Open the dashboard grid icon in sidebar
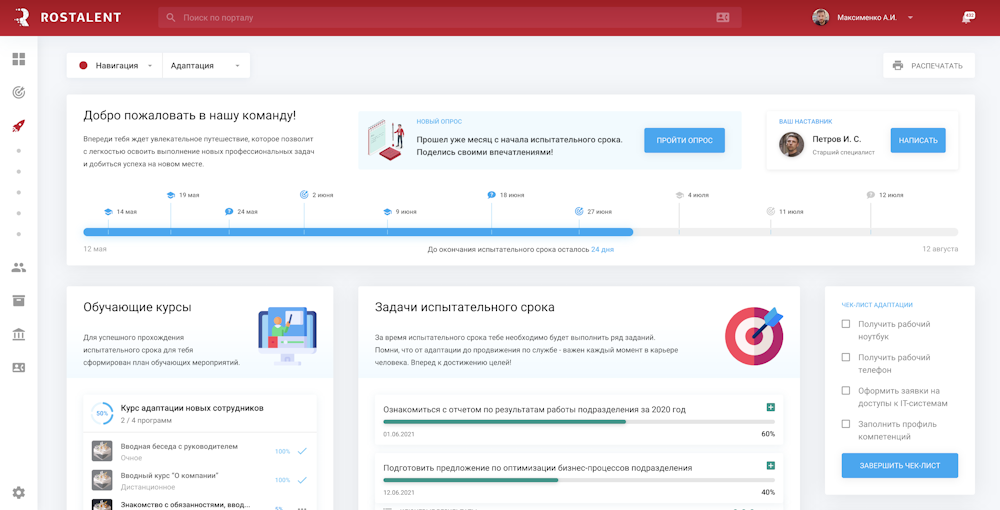The image size is (1000, 510). (x=18, y=59)
